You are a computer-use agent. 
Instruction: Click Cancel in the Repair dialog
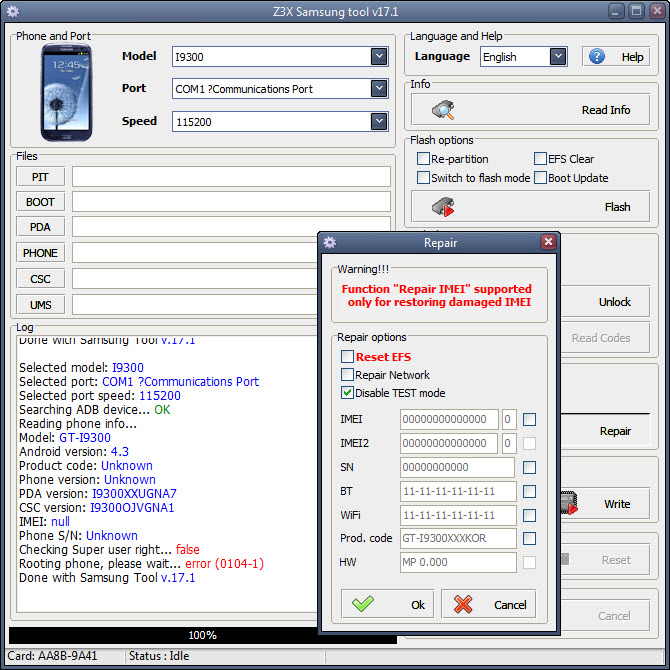[x=488, y=604]
